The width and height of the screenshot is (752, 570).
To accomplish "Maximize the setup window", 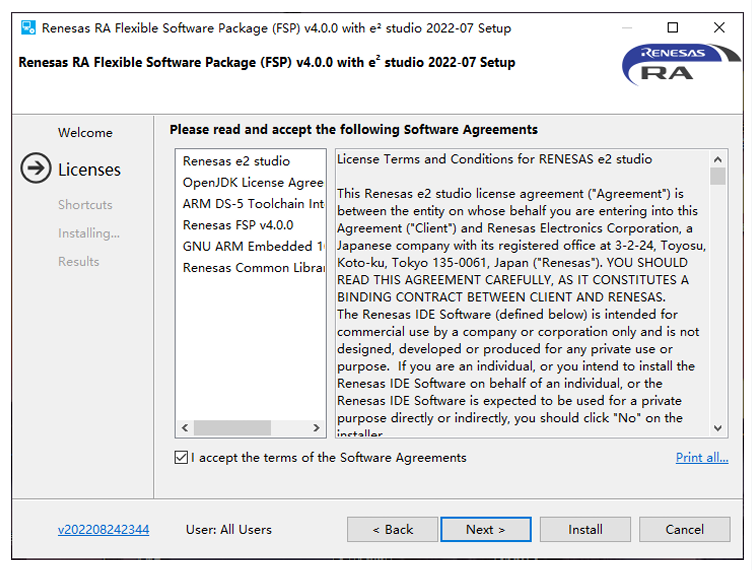I will pyautogui.click(x=672, y=27).
